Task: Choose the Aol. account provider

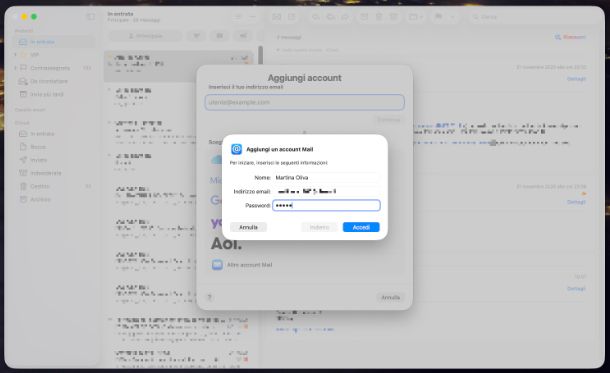Action: tap(226, 244)
